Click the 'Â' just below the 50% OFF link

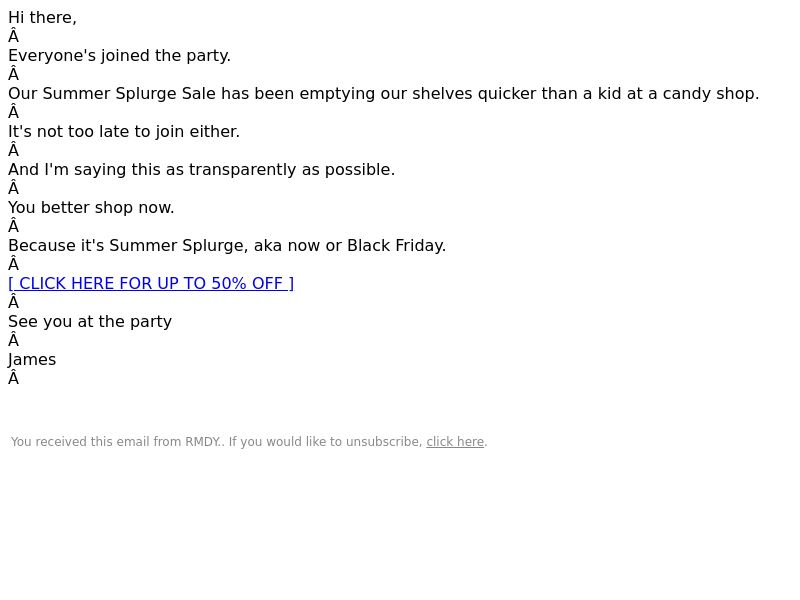pyautogui.click(x=14, y=302)
